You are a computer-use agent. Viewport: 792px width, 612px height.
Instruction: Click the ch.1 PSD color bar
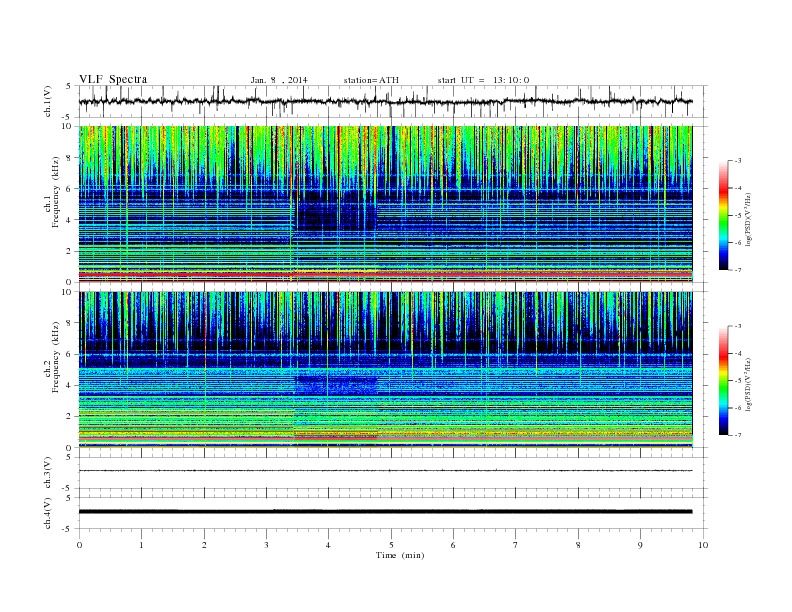coord(724,215)
